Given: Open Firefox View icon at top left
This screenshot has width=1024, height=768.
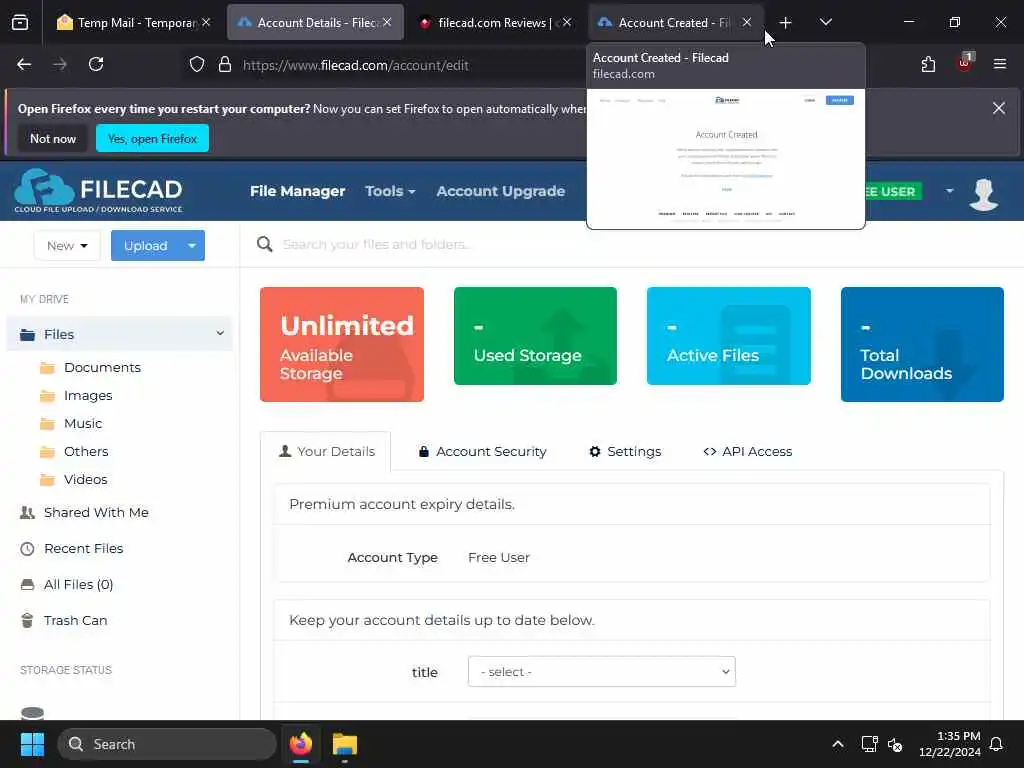Looking at the screenshot, I should click(x=20, y=23).
